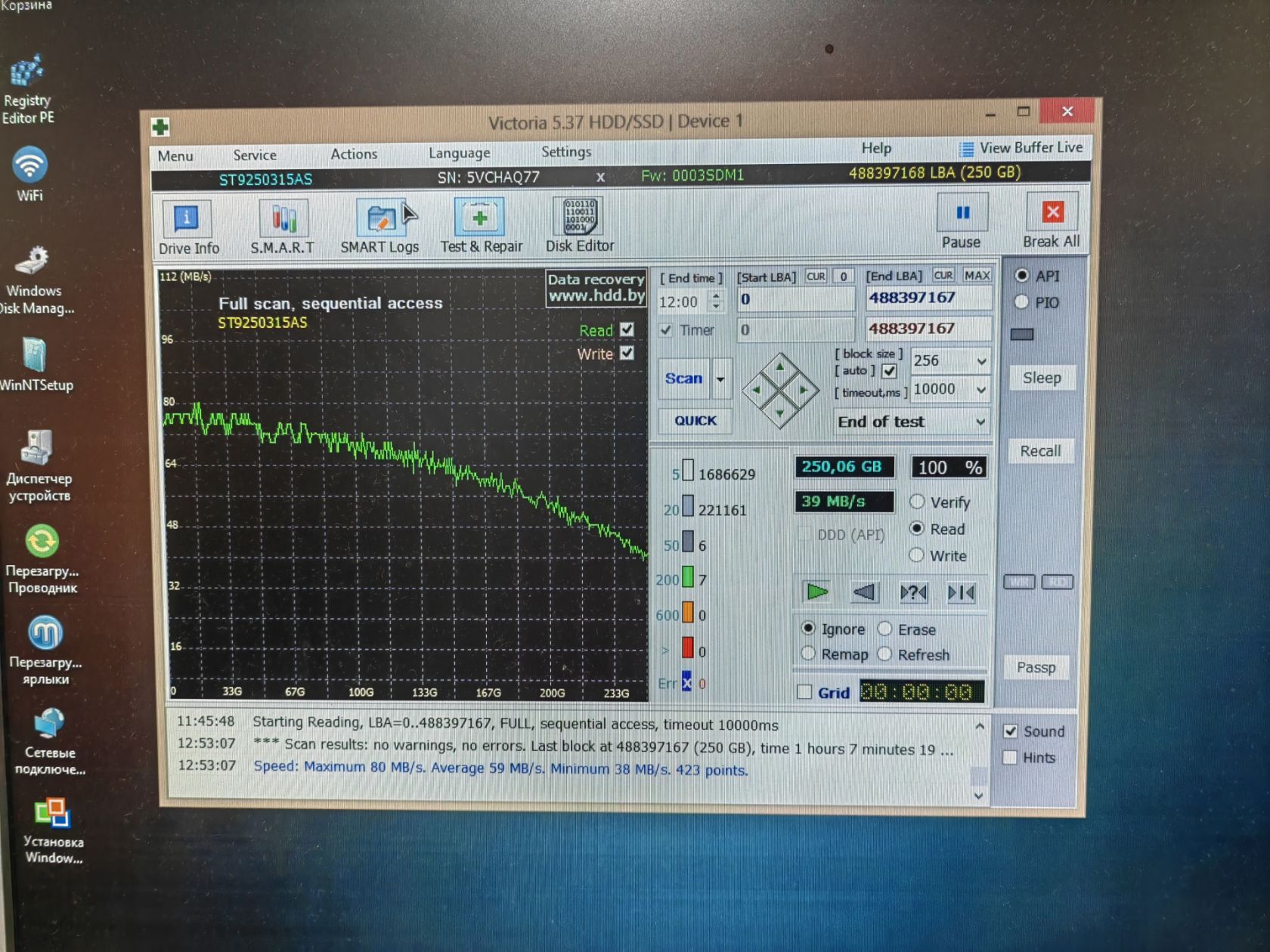
Task: Open the Language menu
Action: 459,153
